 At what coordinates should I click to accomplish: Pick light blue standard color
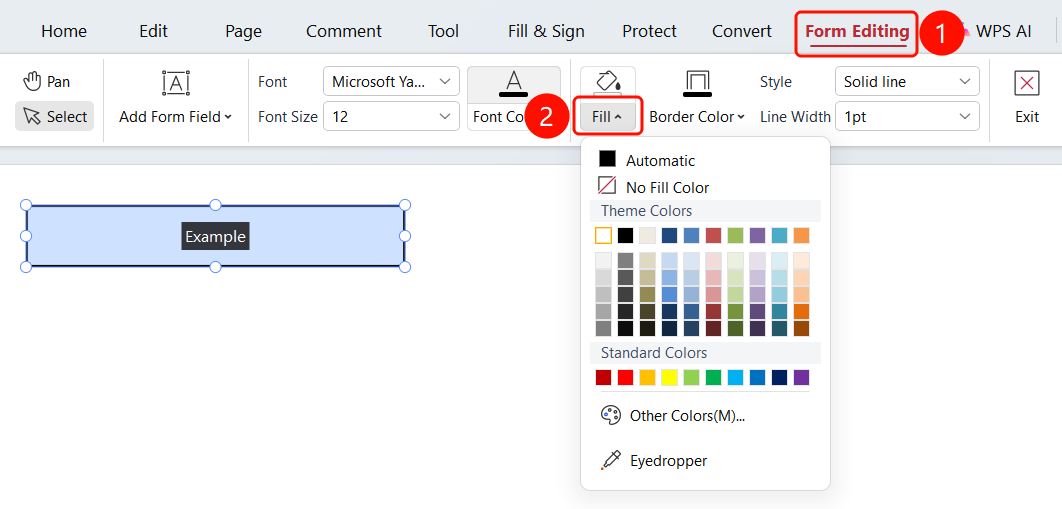point(736,378)
